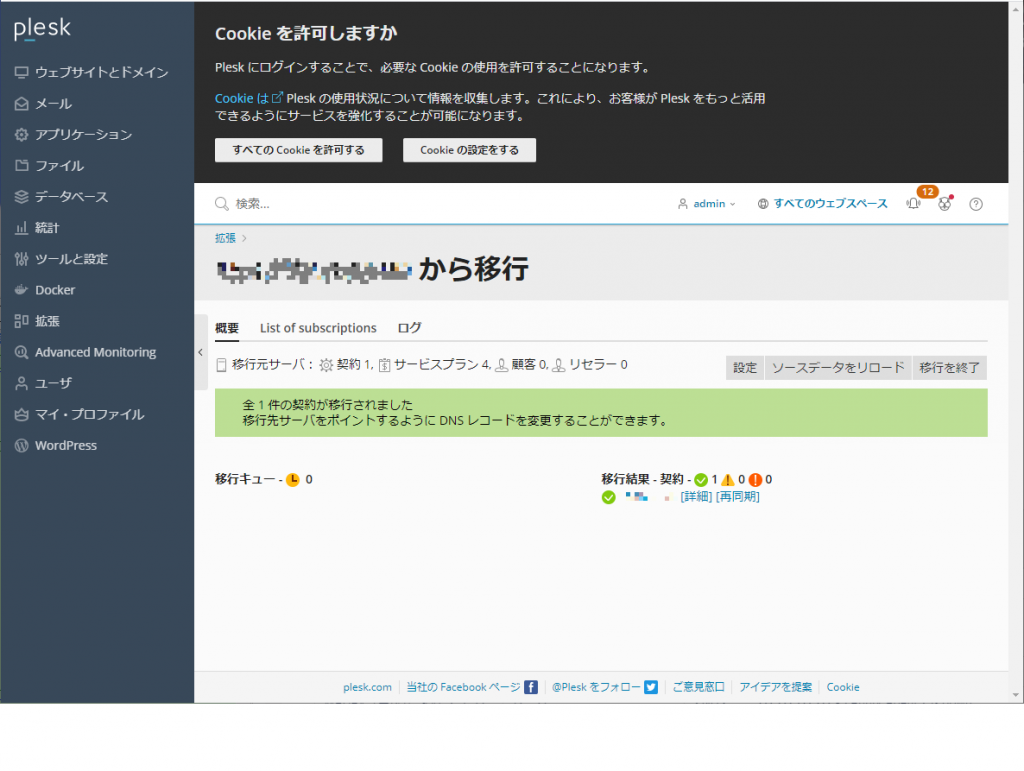Open アイデアを提案 footer link

pyautogui.click(x=776, y=687)
